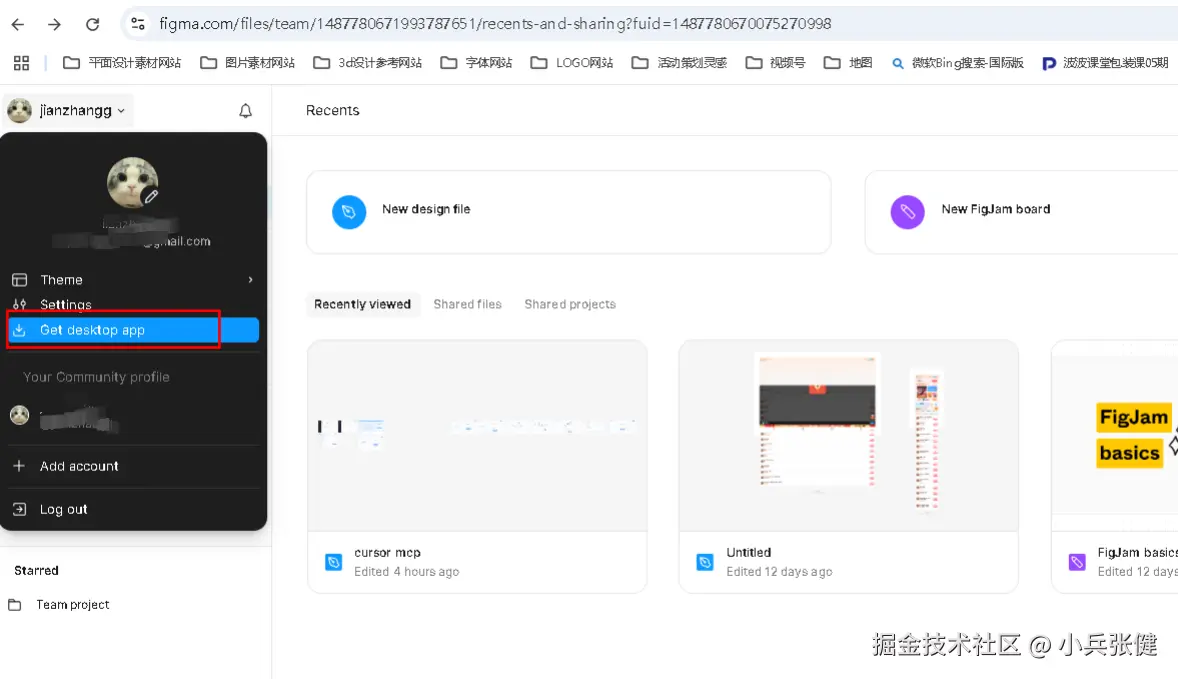
Task: Click FigJam file icon beside FigJam basics
Action: coord(1077,562)
